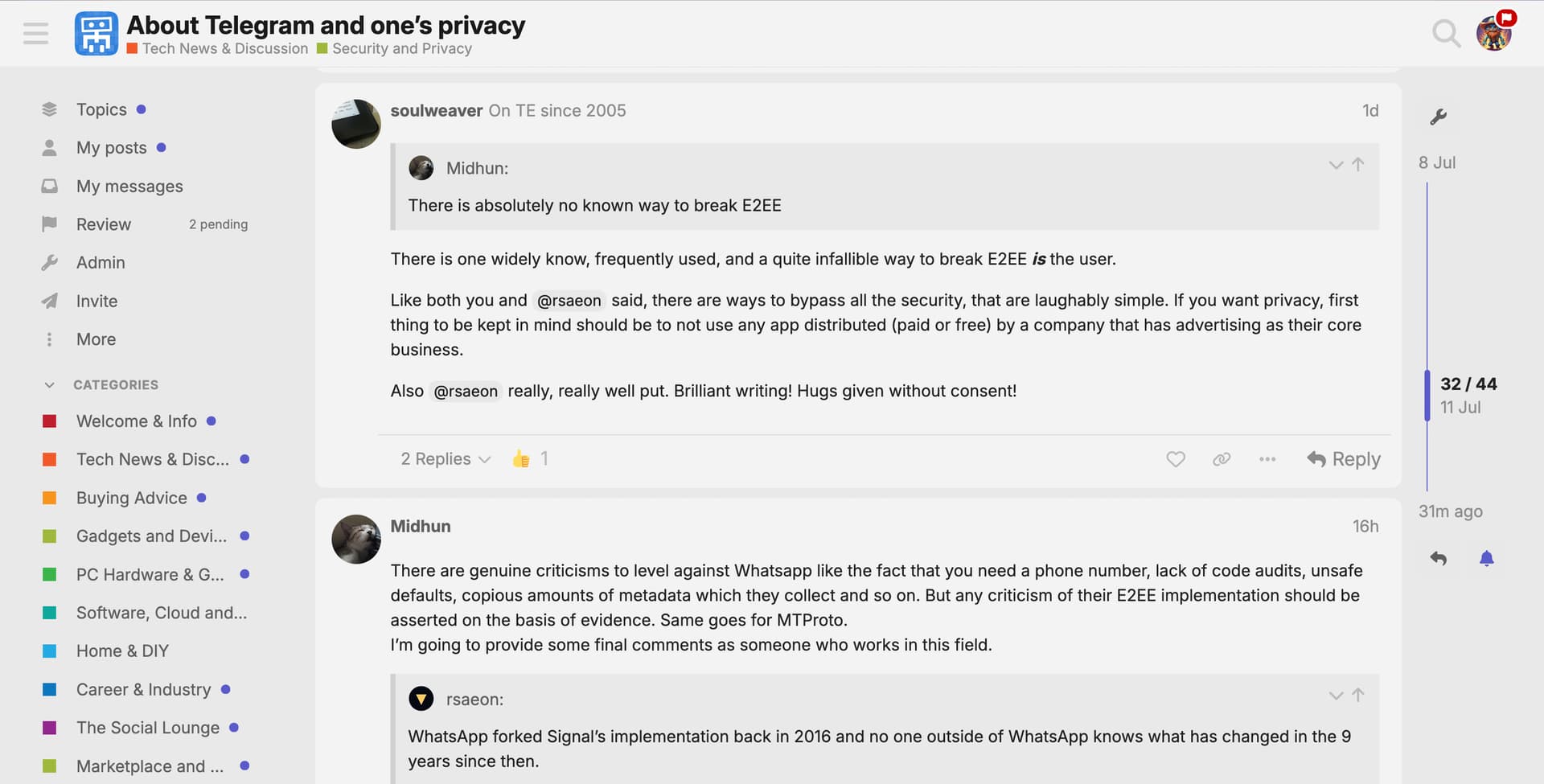Open the user profile avatar menu
1544x784 pixels.
pos(1493,34)
